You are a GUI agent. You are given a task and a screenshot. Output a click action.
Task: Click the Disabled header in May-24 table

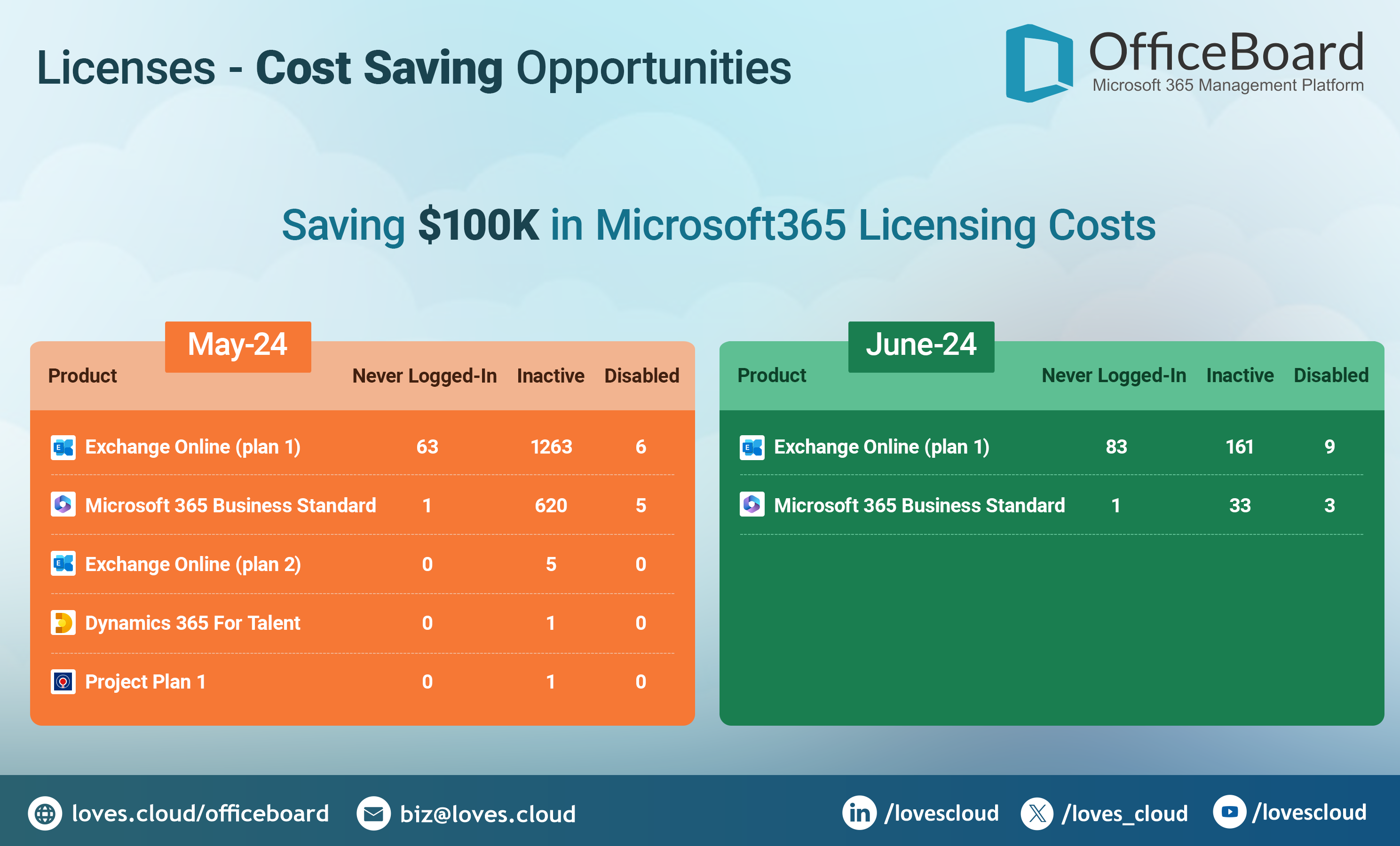[x=641, y=376]
